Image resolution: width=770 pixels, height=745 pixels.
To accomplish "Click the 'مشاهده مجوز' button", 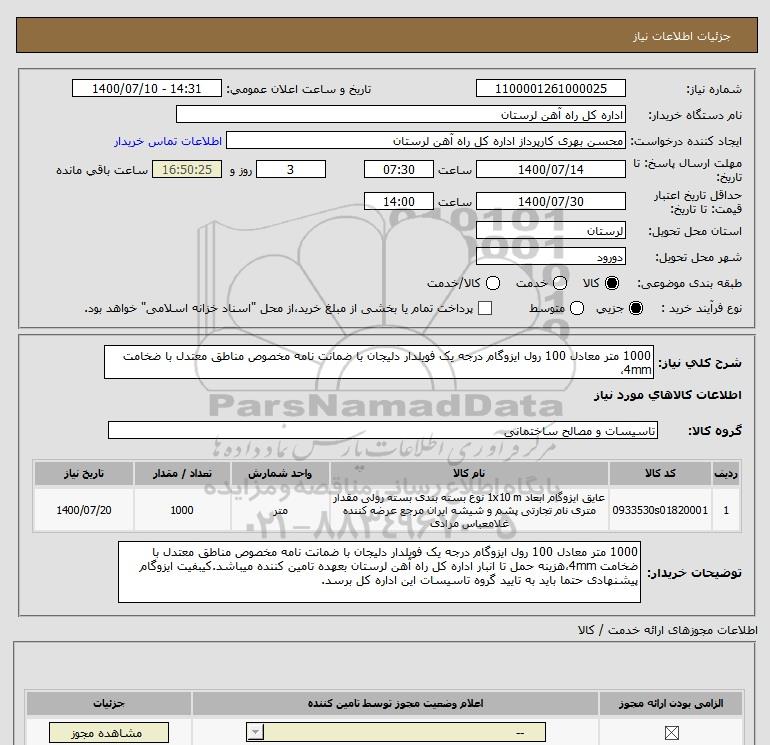I will 109,733.
